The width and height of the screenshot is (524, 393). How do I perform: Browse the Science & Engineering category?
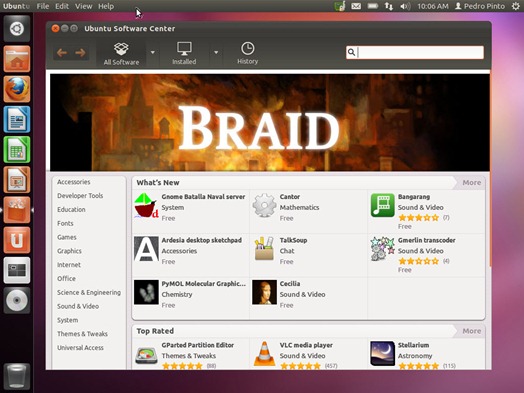[x=89, y=292]
